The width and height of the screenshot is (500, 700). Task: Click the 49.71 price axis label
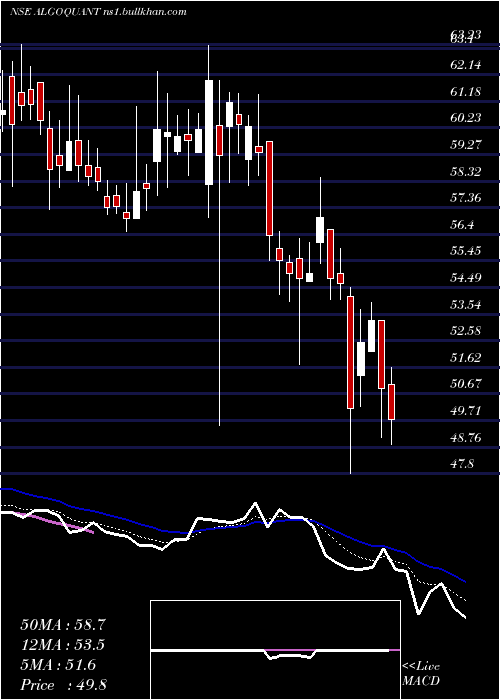click(x=466, y=411)
